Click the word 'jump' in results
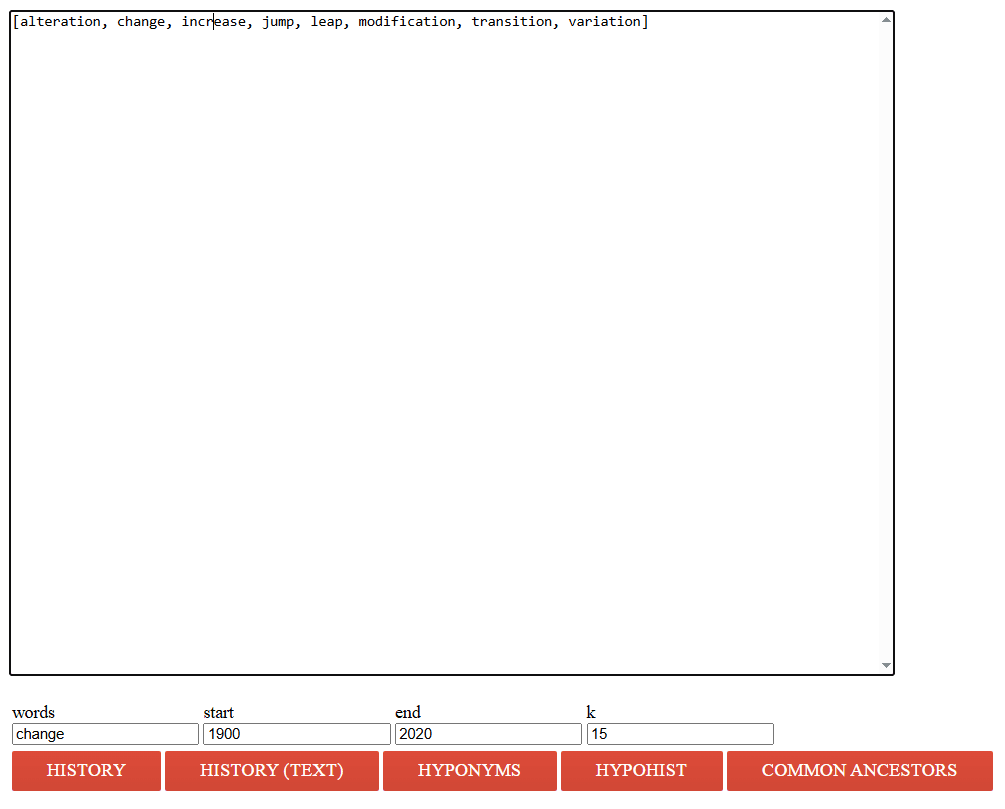Image resolution: width=1005 pixels, height=809 pixels. (x=278, y=22)
